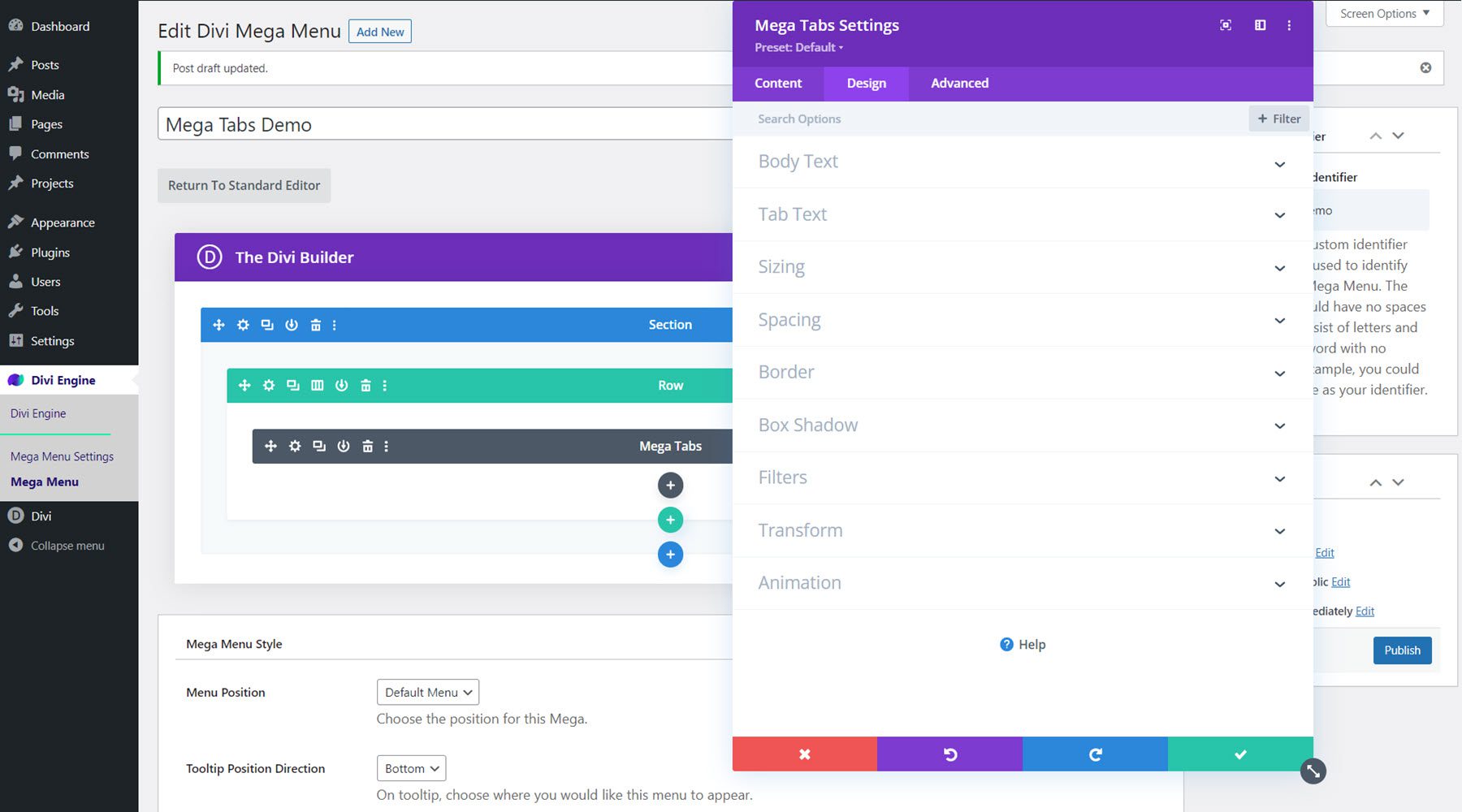Duplicate the Row using its copy icon
This screenshot has height=812, width=1462.
293,385
